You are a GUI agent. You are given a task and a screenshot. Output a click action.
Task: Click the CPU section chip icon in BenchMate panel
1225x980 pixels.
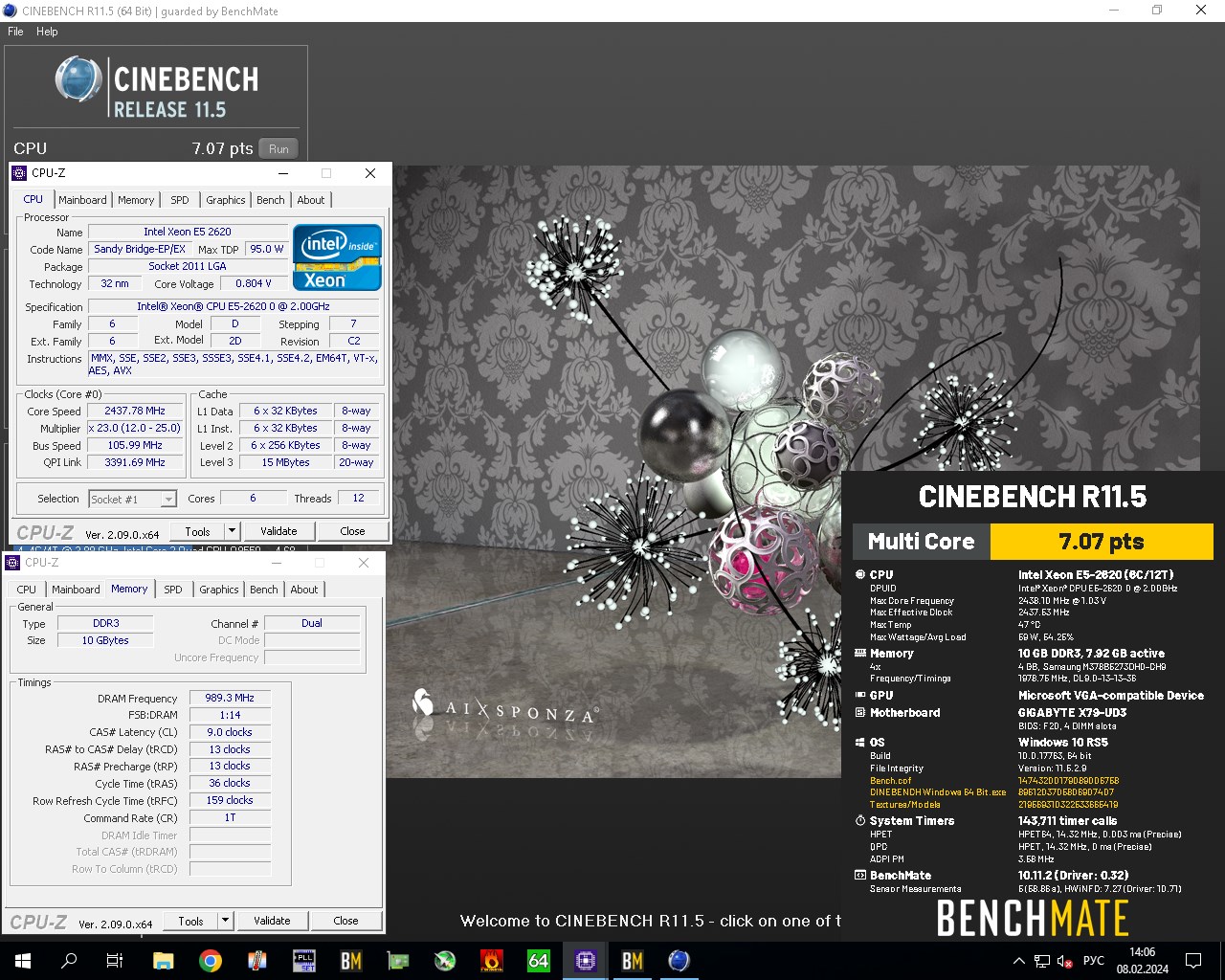pyautogui.click(x=860, y=575)
